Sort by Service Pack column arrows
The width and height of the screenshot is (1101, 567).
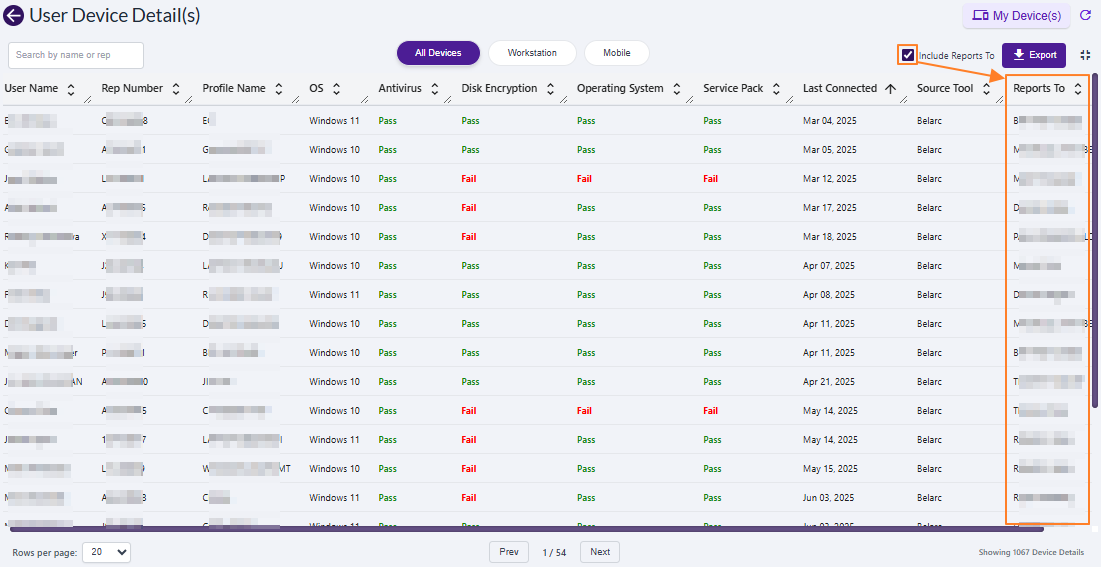(776, 89)
